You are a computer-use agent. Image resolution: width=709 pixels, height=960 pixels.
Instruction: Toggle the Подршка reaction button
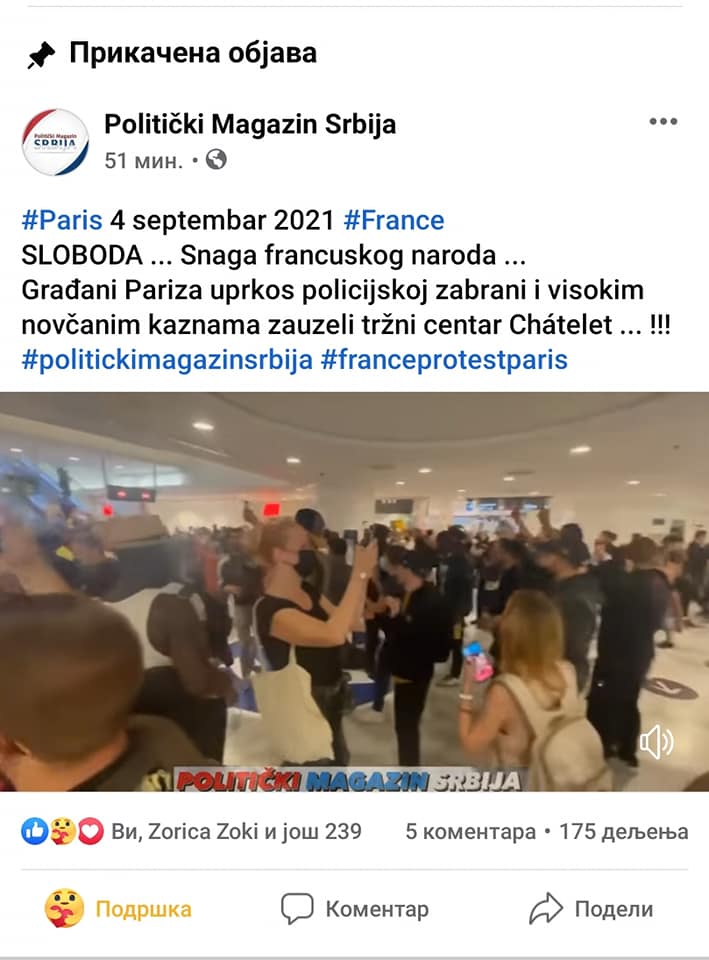point(118,909)
